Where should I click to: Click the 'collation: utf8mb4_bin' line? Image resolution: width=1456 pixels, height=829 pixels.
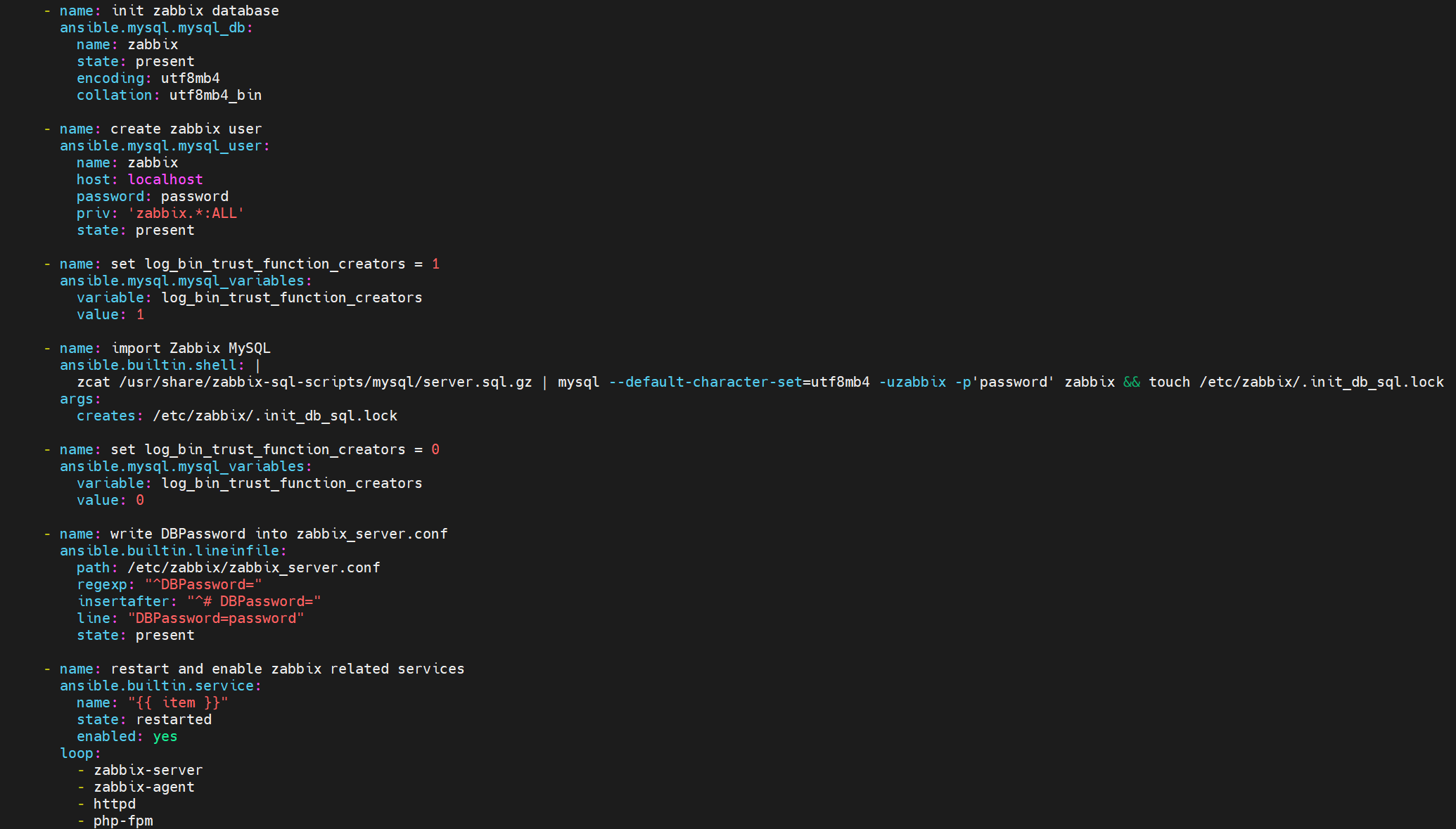coord(170,95)
